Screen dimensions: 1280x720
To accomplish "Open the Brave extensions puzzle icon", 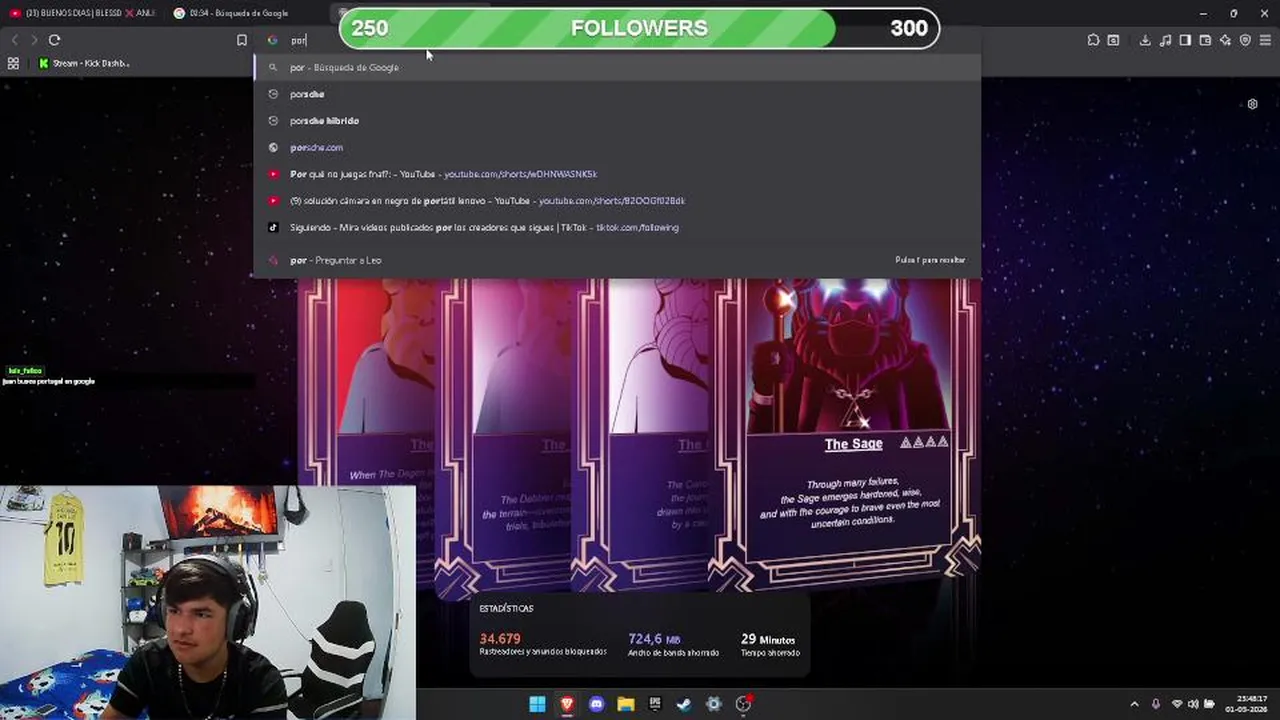I will tap(1093, 40).
